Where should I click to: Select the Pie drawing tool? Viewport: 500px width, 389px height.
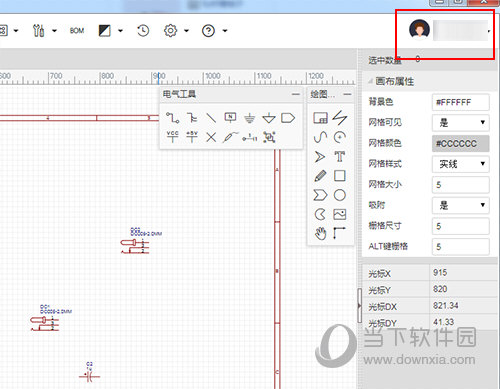click(x=320, y=214)
